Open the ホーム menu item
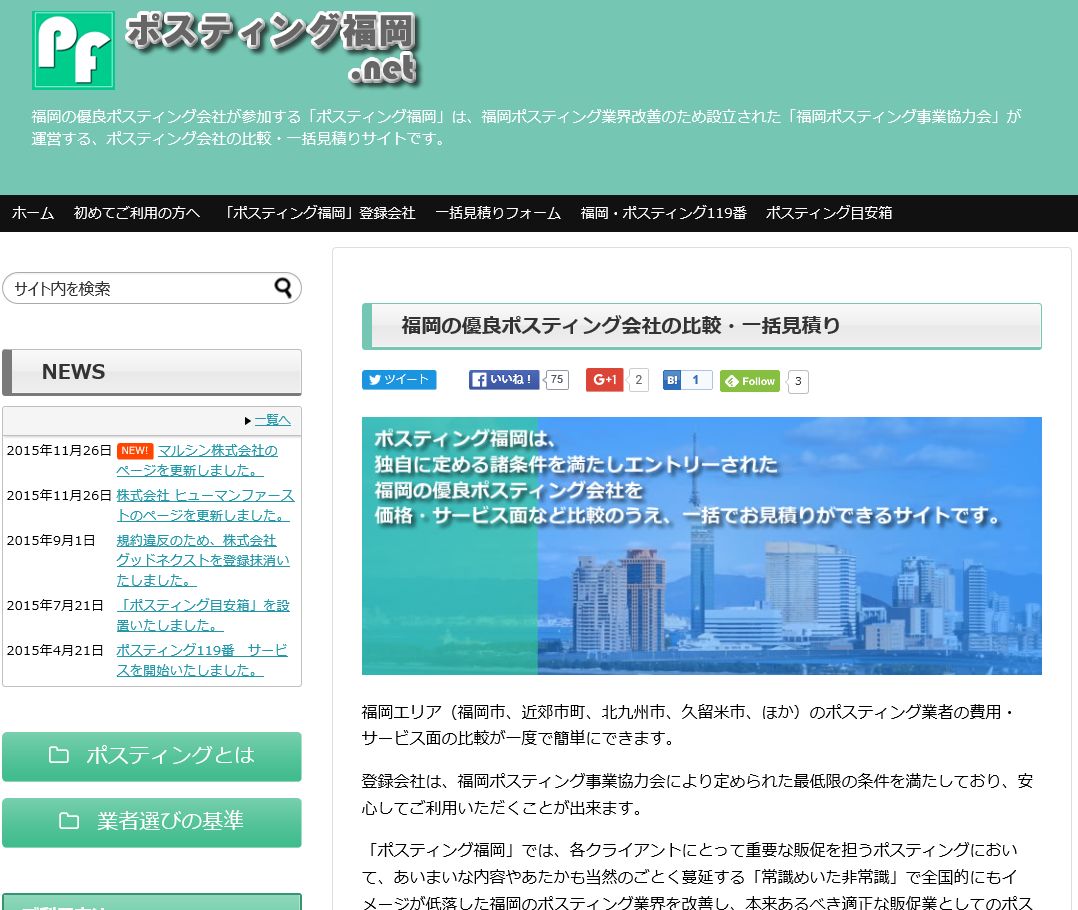The height and width of the screenshot is (910, 1078). 33,213
